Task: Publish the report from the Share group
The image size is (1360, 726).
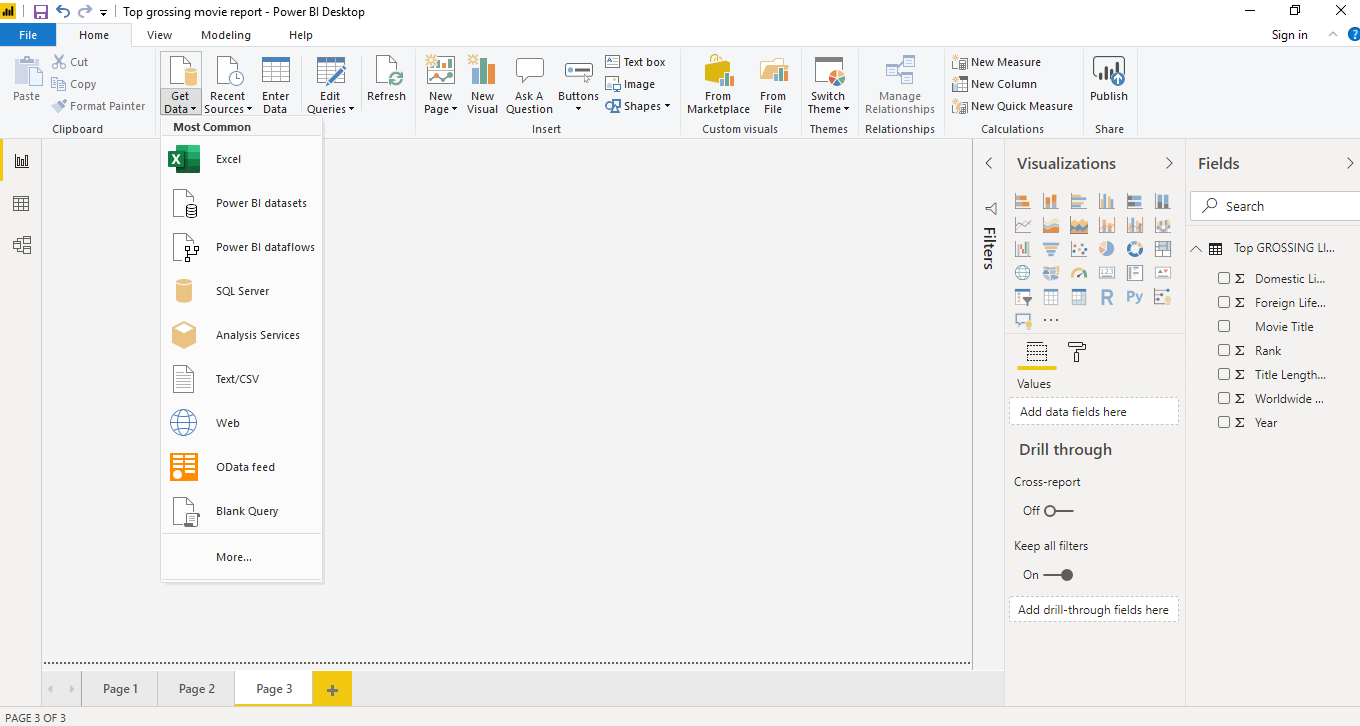Action: click(x=1109, y=79)
